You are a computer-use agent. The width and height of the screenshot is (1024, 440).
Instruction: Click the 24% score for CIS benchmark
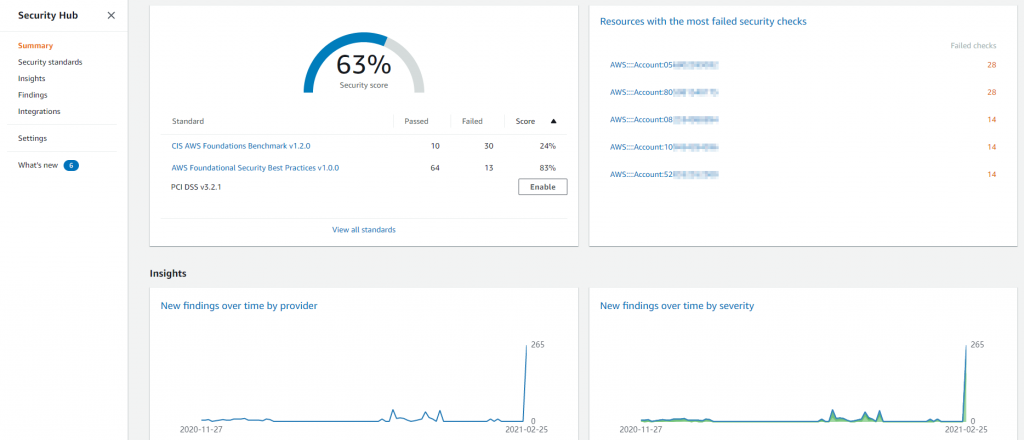[x=547, y=146]
